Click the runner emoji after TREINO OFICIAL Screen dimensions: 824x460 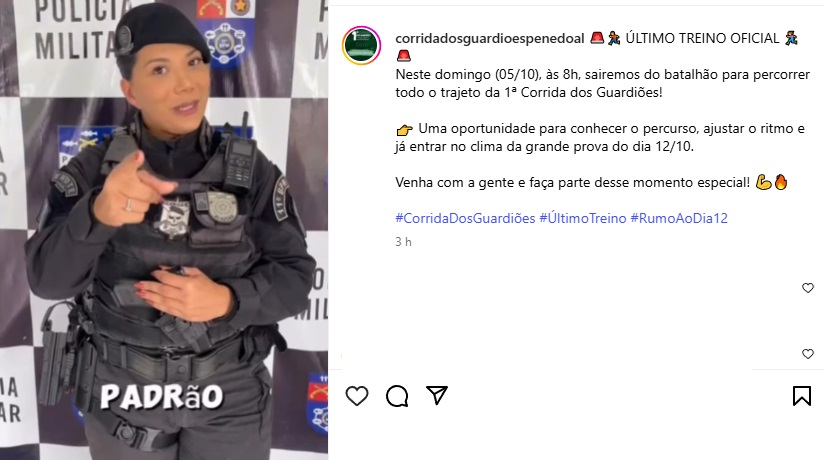[791, 38]
